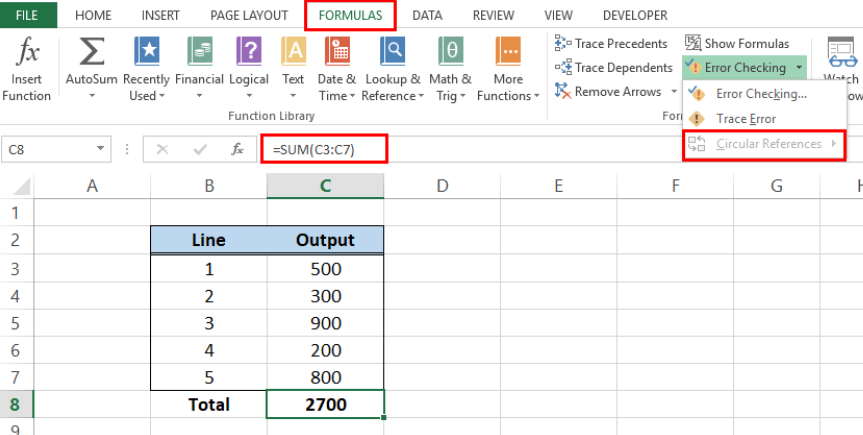
Task: Select row 3 header
Action: (17, 269)
